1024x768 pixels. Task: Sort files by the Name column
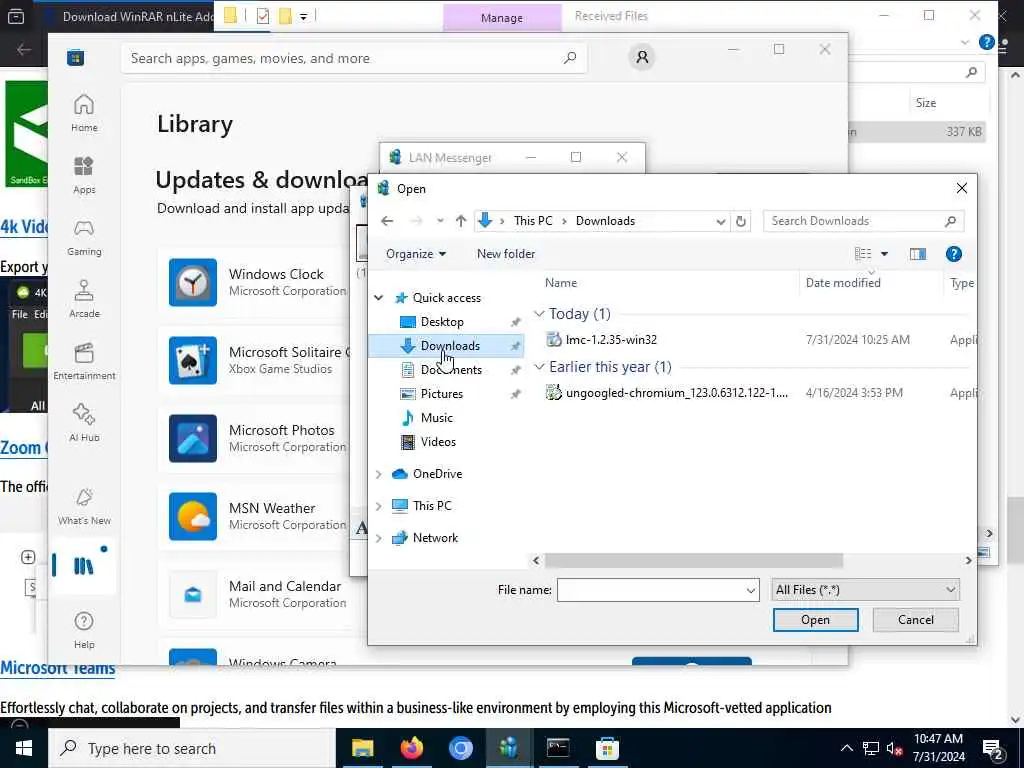pyautogui.click(x=561, y=283)
